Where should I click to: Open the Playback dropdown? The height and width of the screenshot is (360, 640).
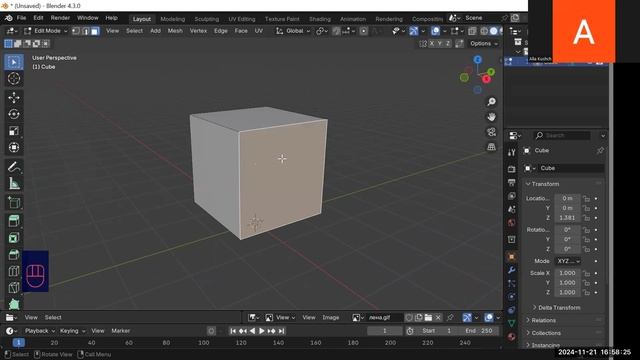[40, 331]
